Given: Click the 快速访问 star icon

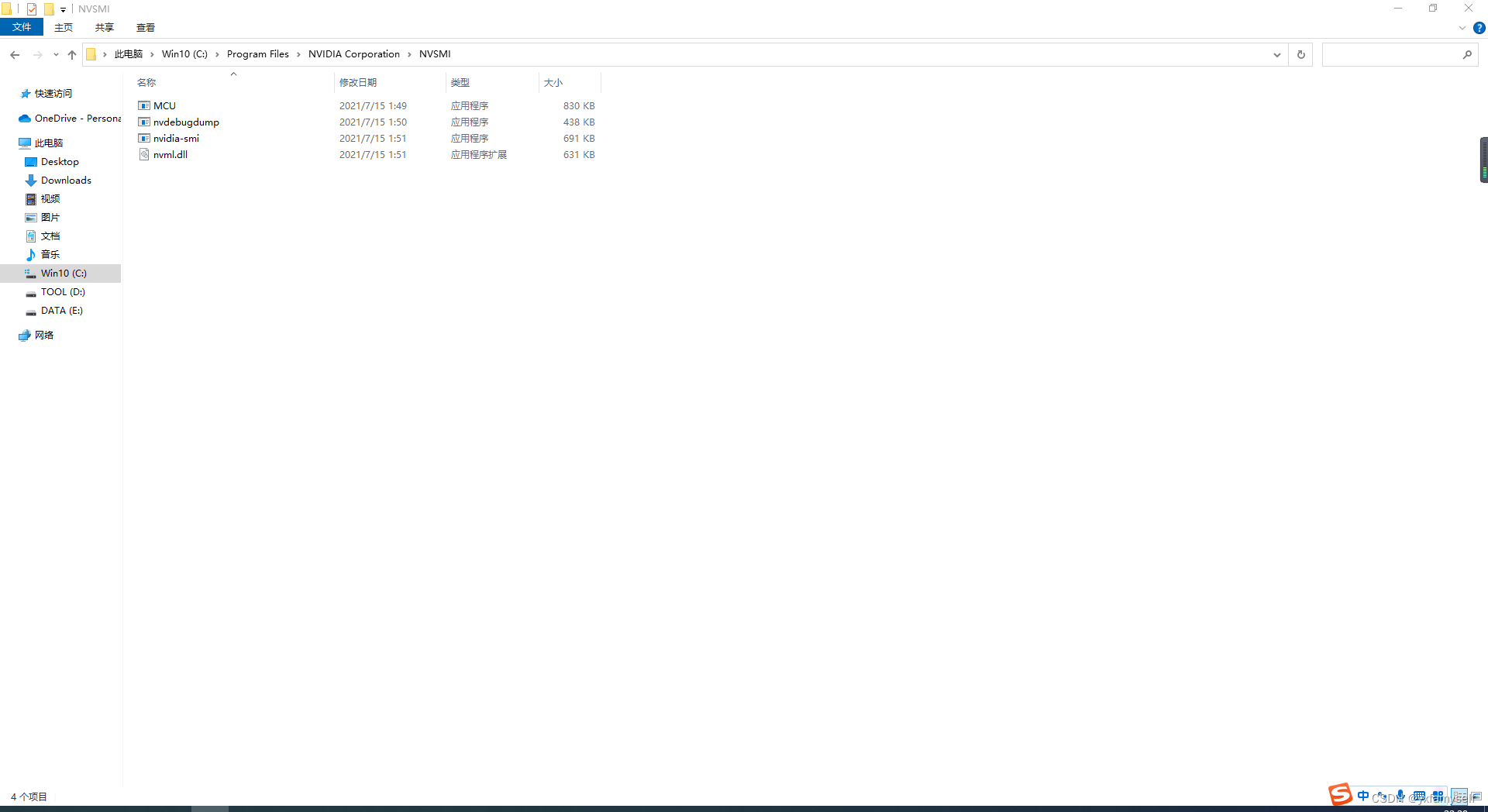Looking at the screenshot, I should click(26, 93).
